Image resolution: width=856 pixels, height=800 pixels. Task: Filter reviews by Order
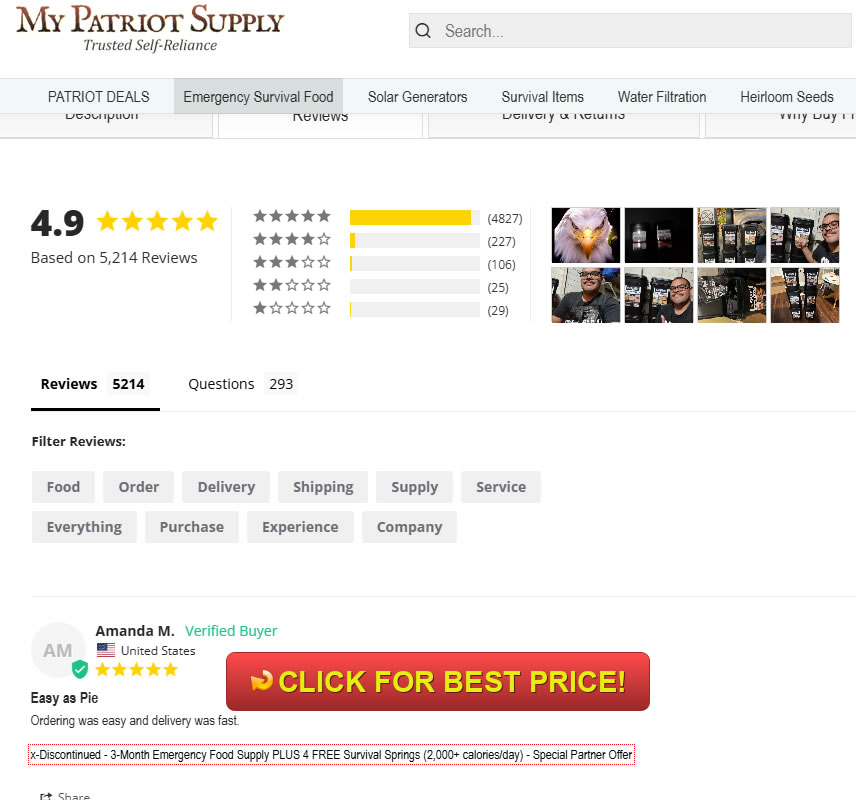[139, 487]
